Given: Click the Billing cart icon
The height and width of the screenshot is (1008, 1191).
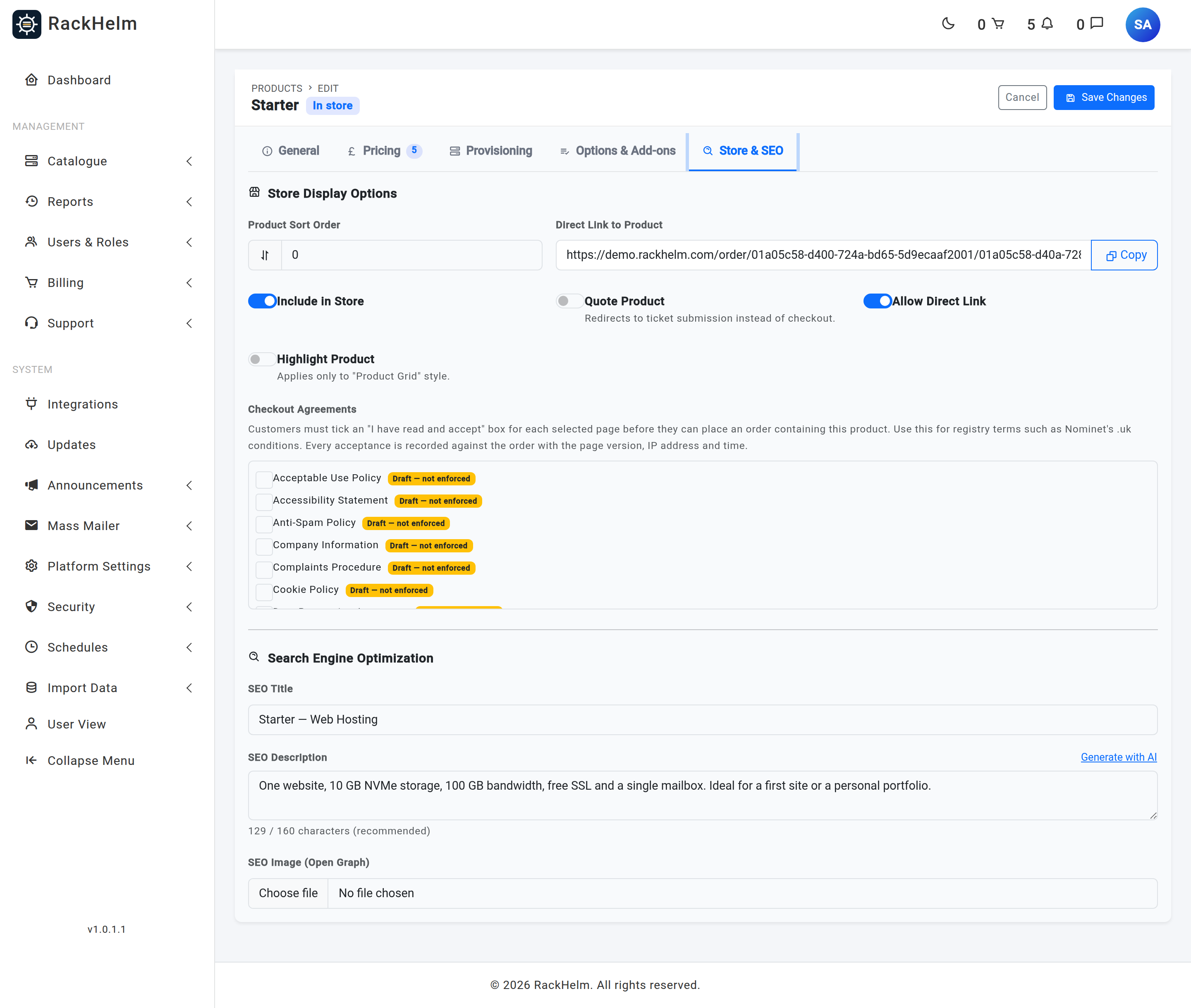Looking at the screenshot, I should click(x=31, y=282).
